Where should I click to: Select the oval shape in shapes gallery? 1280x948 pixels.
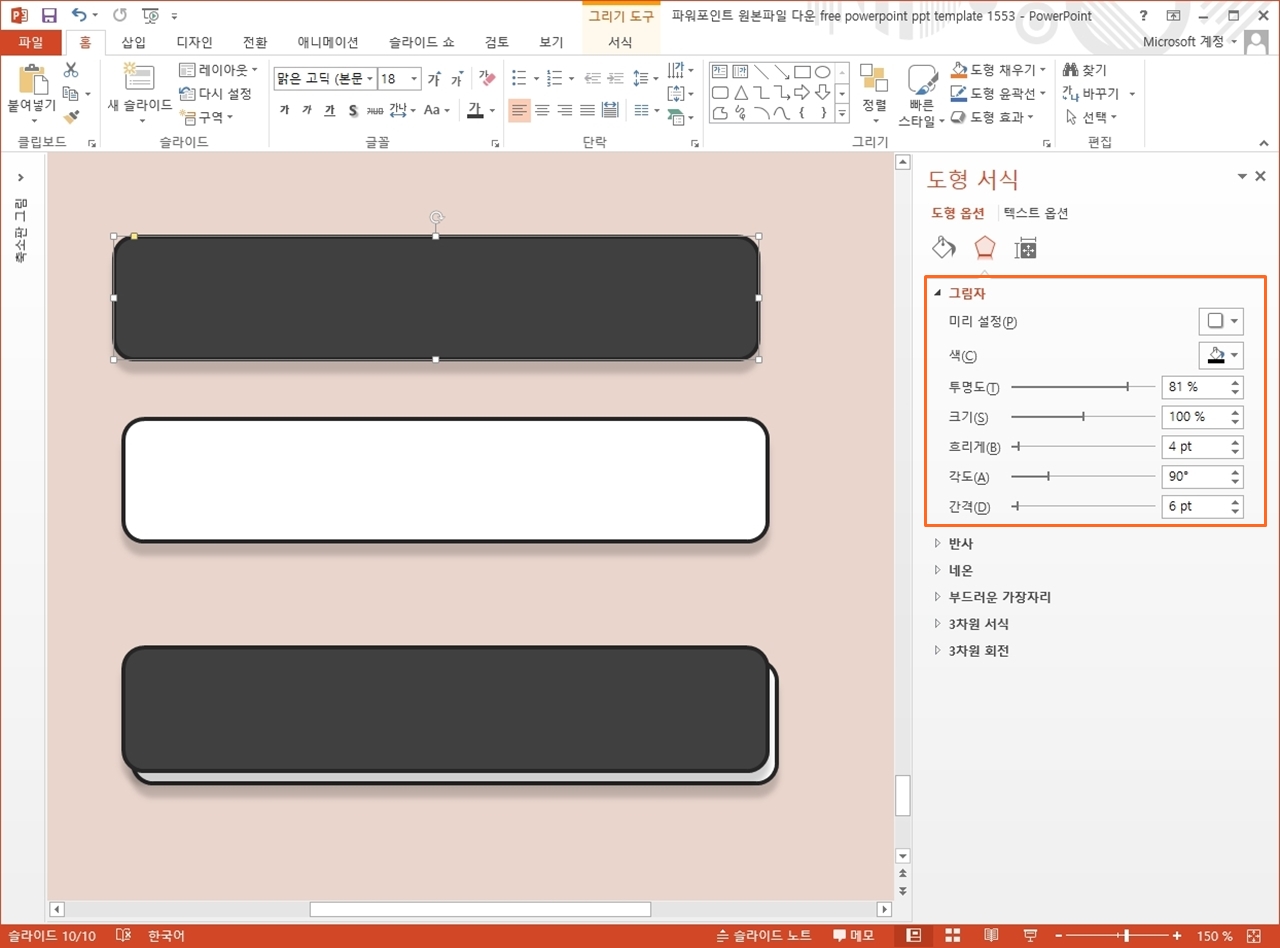[822, 72]
